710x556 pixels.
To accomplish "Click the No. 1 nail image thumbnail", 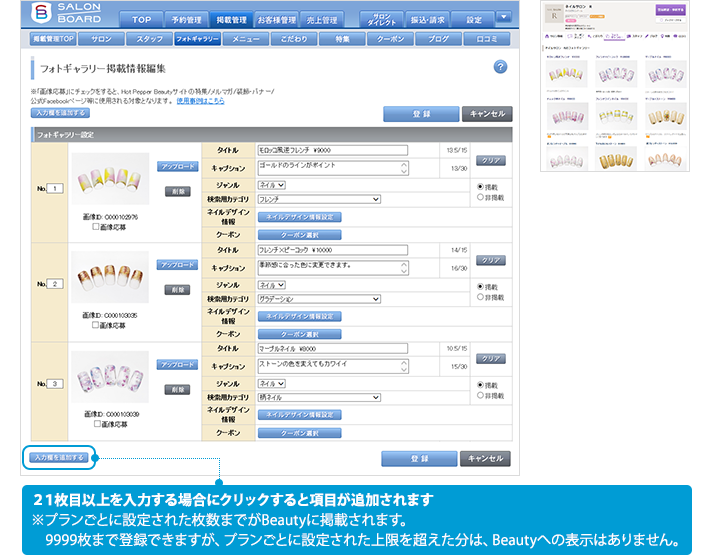I will (x=111, y=179).
